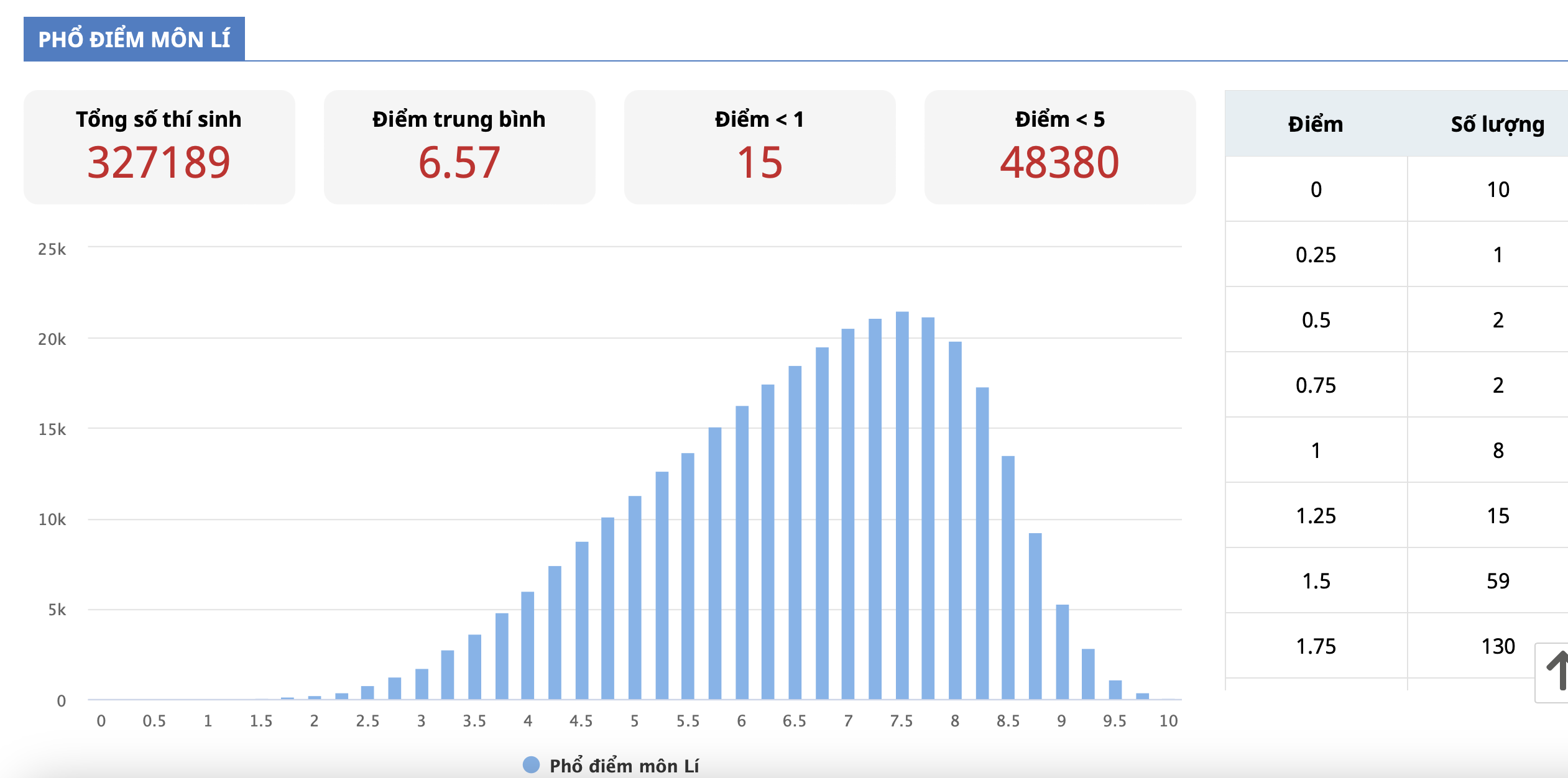Toggle the Phổ điểm môn Lí legend marker

(531, 765)
